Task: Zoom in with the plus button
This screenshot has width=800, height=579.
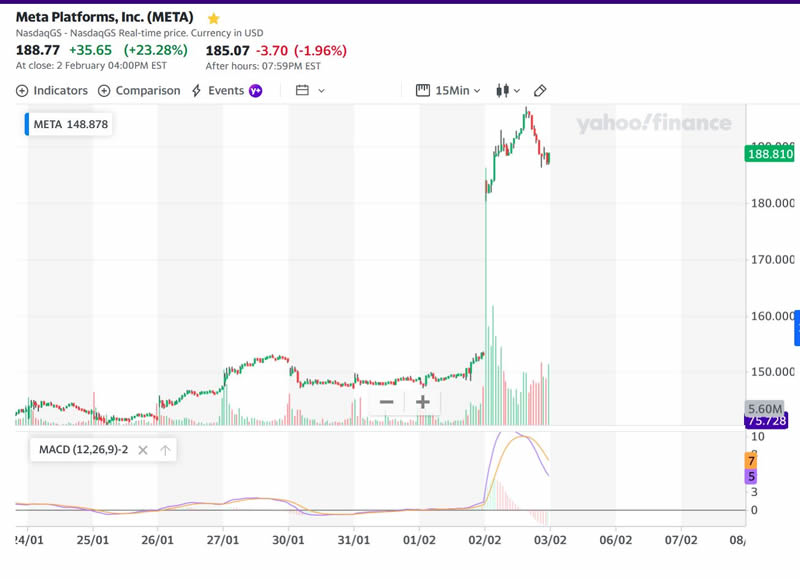Action: coord(423,402)
